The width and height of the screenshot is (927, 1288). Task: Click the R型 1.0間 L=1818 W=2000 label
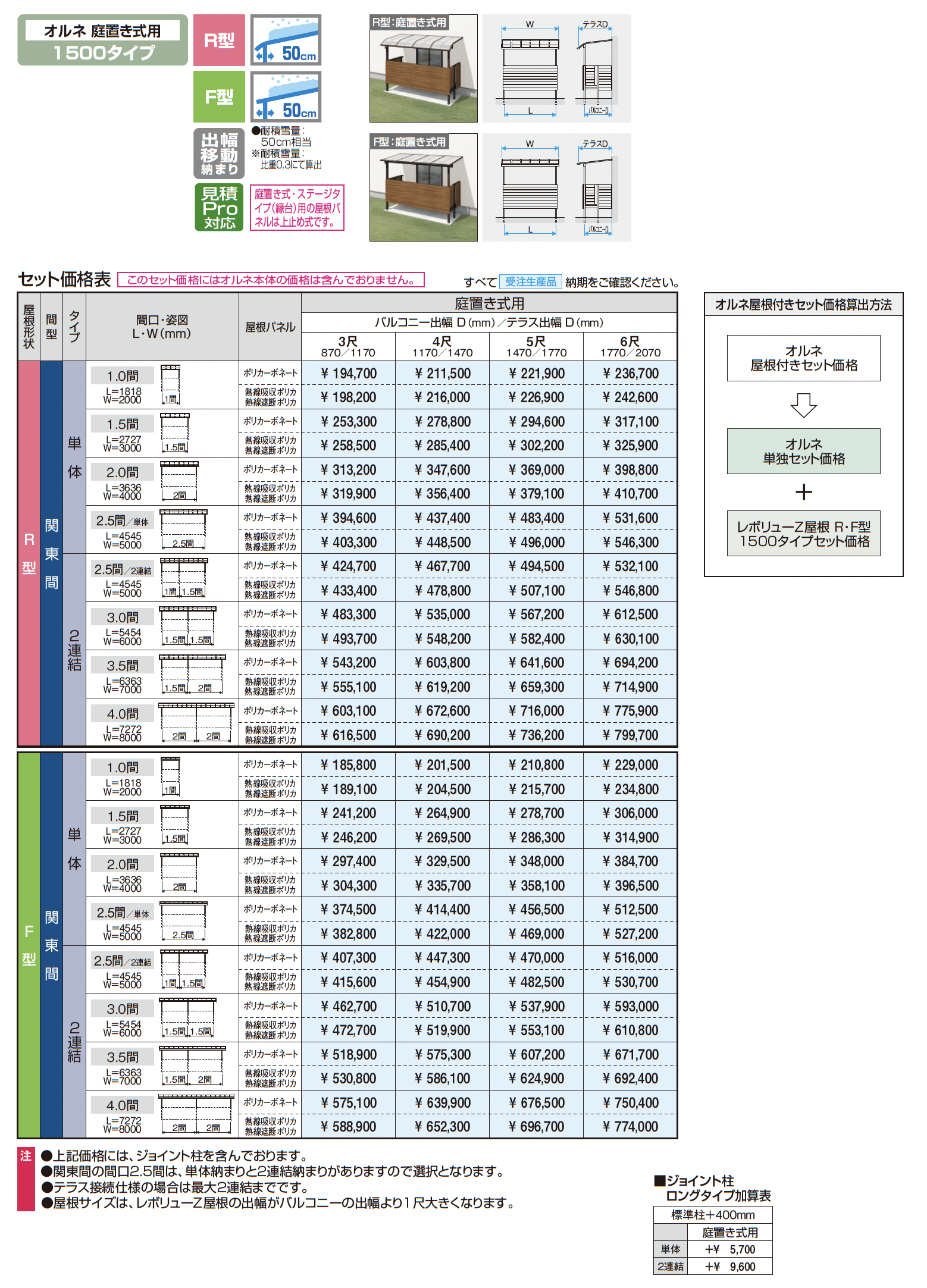coord(123,386)
